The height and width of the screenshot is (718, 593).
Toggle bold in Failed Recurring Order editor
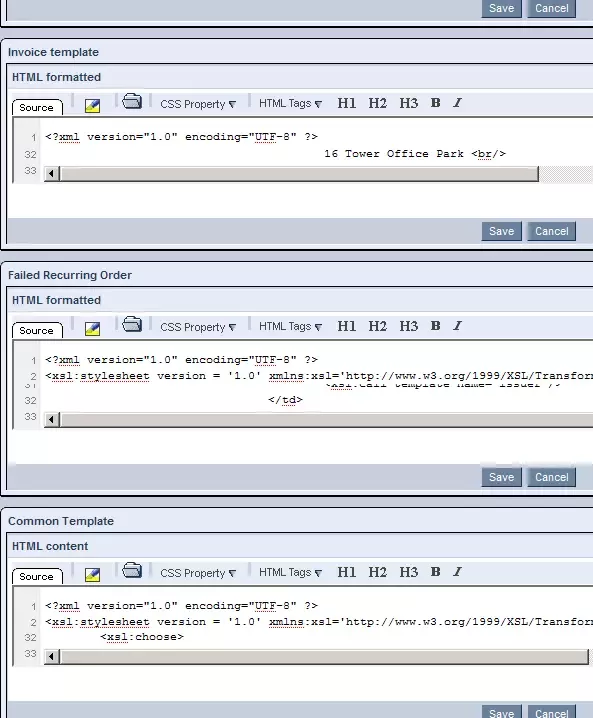435,326
